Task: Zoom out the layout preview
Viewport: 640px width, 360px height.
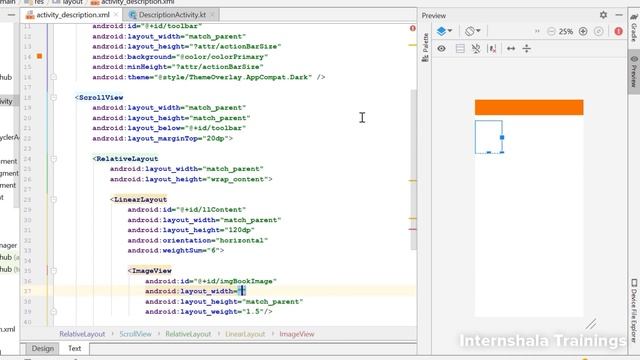Action: (551, 31)
